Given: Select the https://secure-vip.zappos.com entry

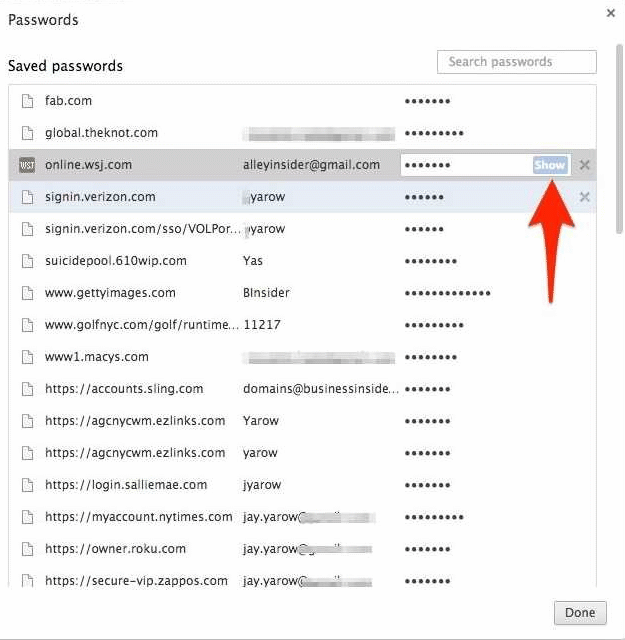Looking at the screenshot, I should point(136,581).
